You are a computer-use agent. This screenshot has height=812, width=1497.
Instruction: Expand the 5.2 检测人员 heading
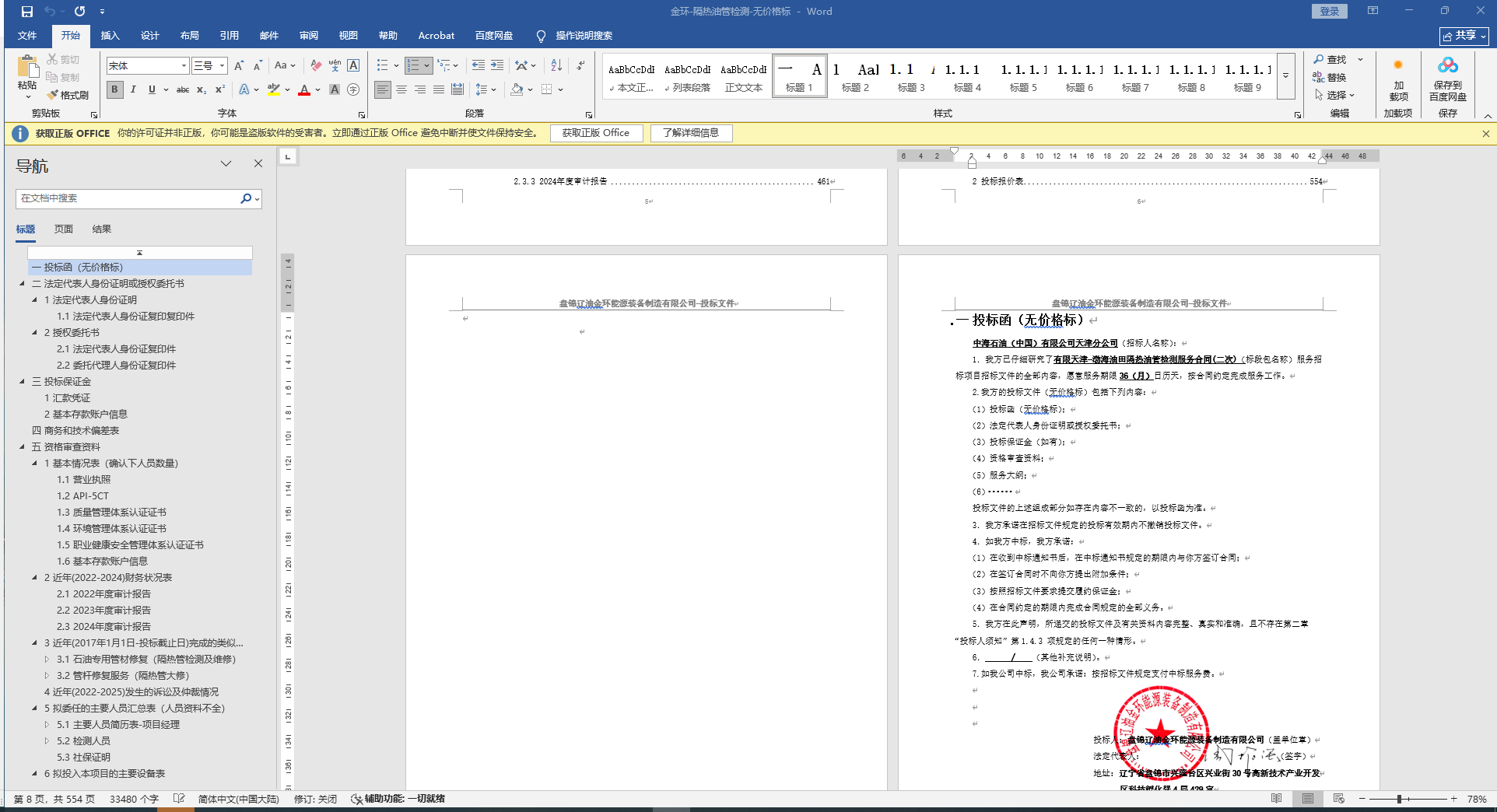(x=47, y=741)
